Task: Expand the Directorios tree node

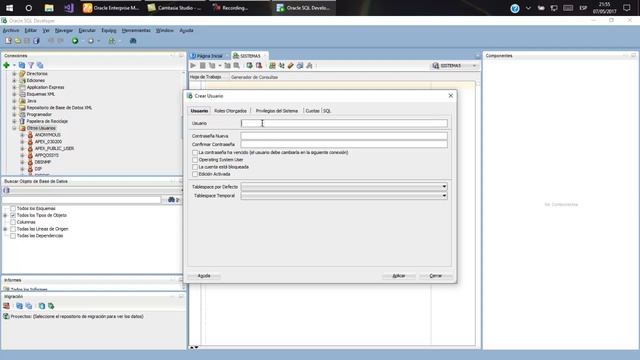Action: coord(14,74)
